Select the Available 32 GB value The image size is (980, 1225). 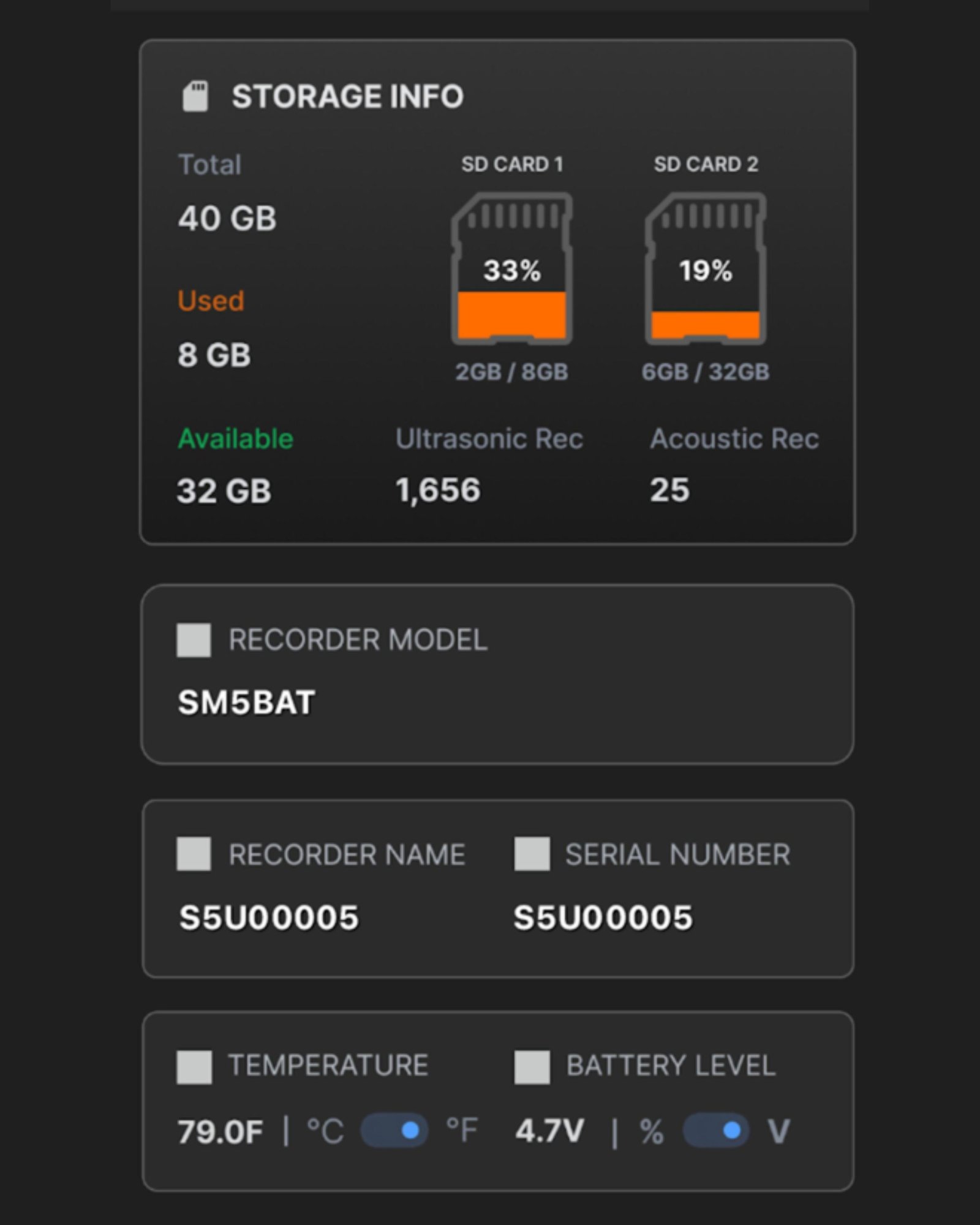click(x=225, y=490)
